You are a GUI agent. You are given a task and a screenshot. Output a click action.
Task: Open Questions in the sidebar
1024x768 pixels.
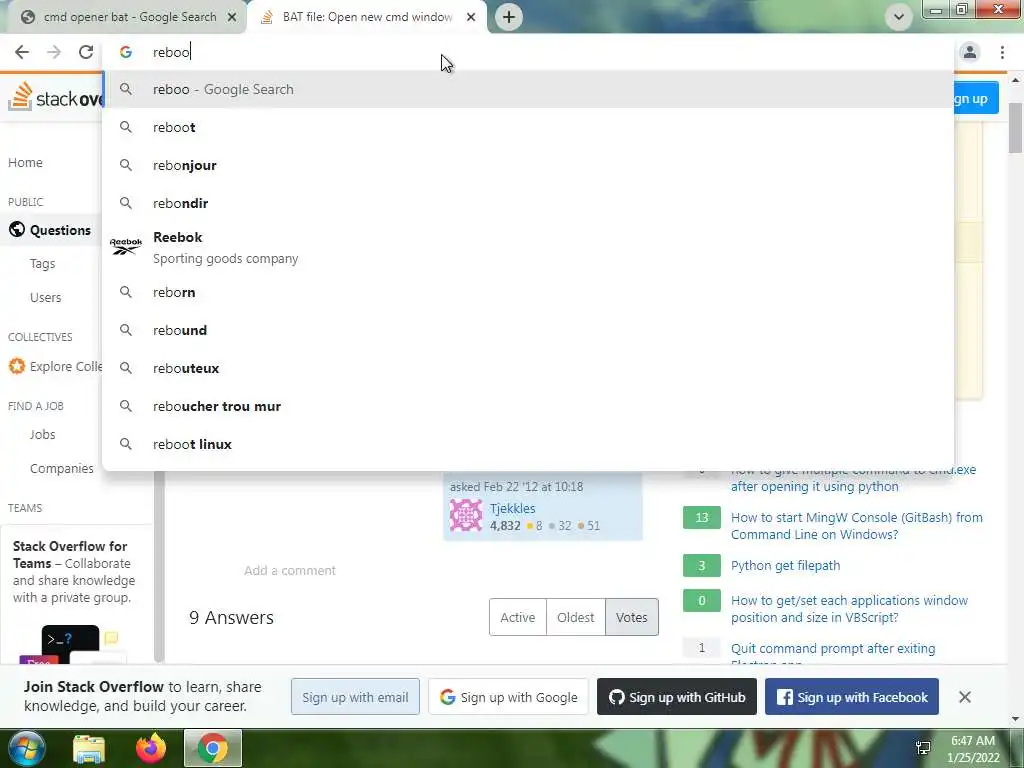click(x=60, y=230)
